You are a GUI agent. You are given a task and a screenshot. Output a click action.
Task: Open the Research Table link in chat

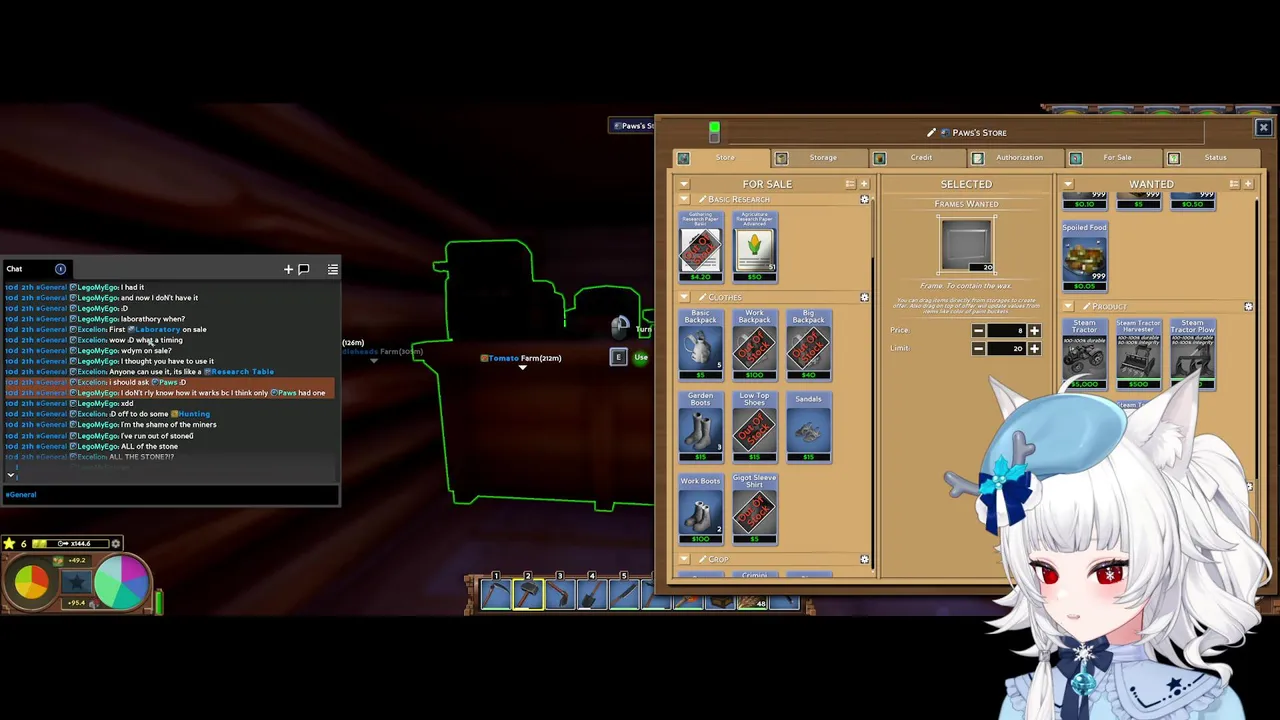tap(239, 372)
